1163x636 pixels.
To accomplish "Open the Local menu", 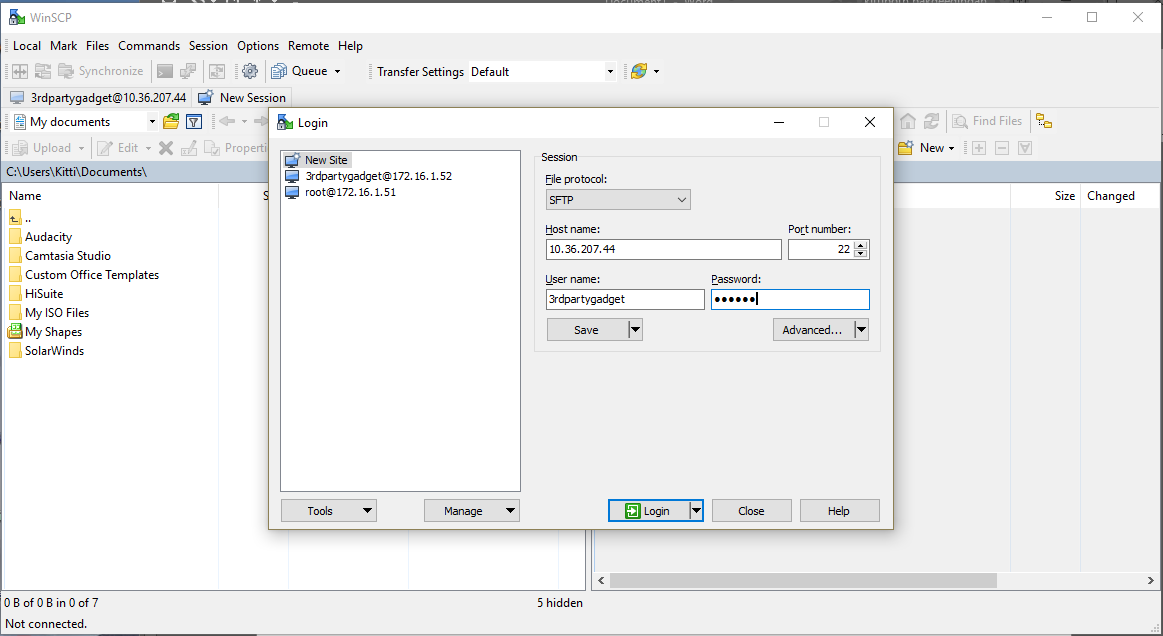I will (27, 46).
